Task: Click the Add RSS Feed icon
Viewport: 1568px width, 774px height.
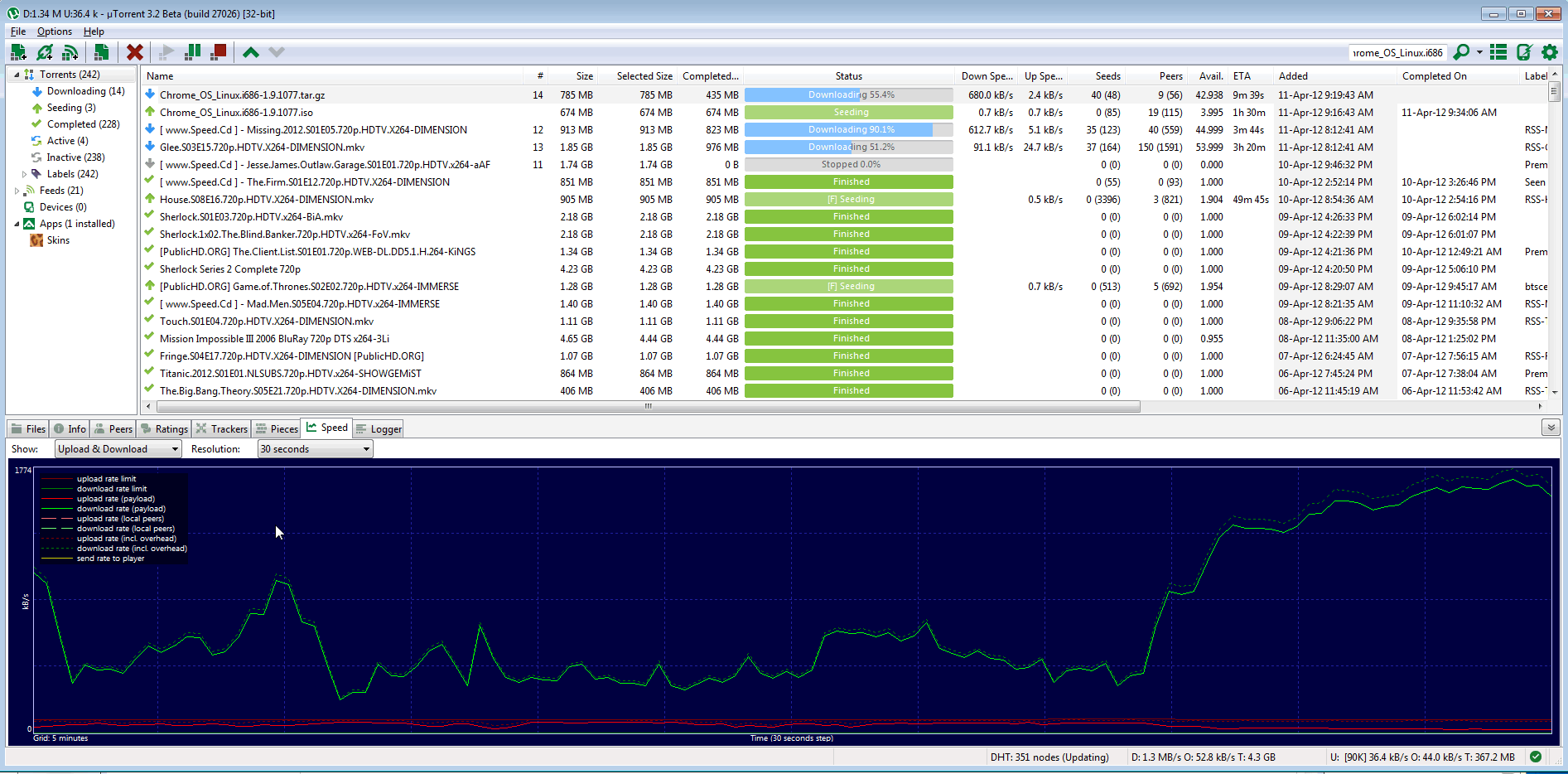Action: [70, 52]
